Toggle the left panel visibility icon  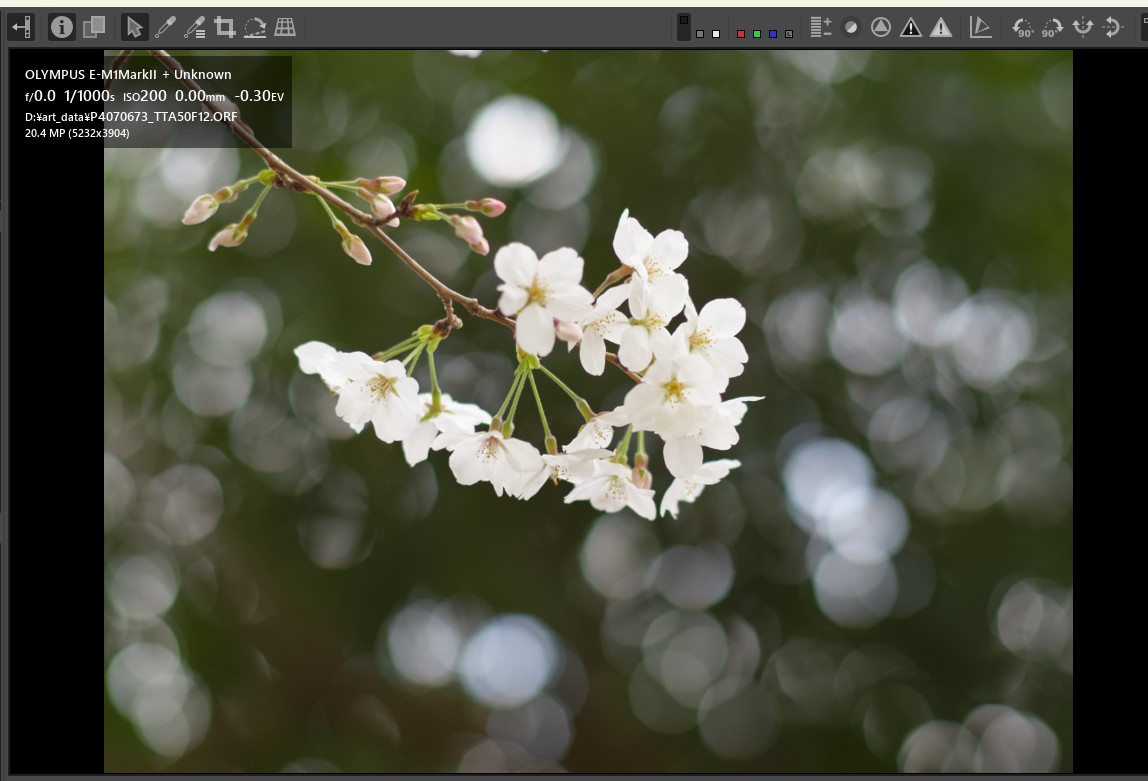pos(20,28)
